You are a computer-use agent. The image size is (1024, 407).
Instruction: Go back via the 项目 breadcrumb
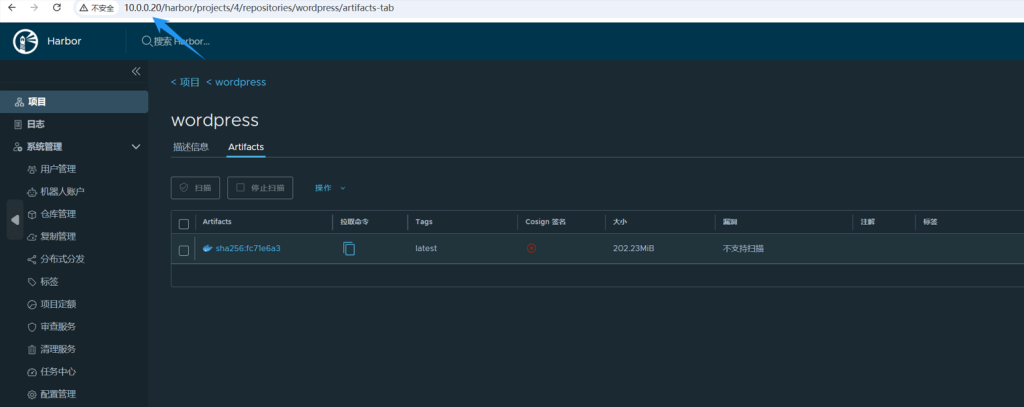tap(186, 82)
